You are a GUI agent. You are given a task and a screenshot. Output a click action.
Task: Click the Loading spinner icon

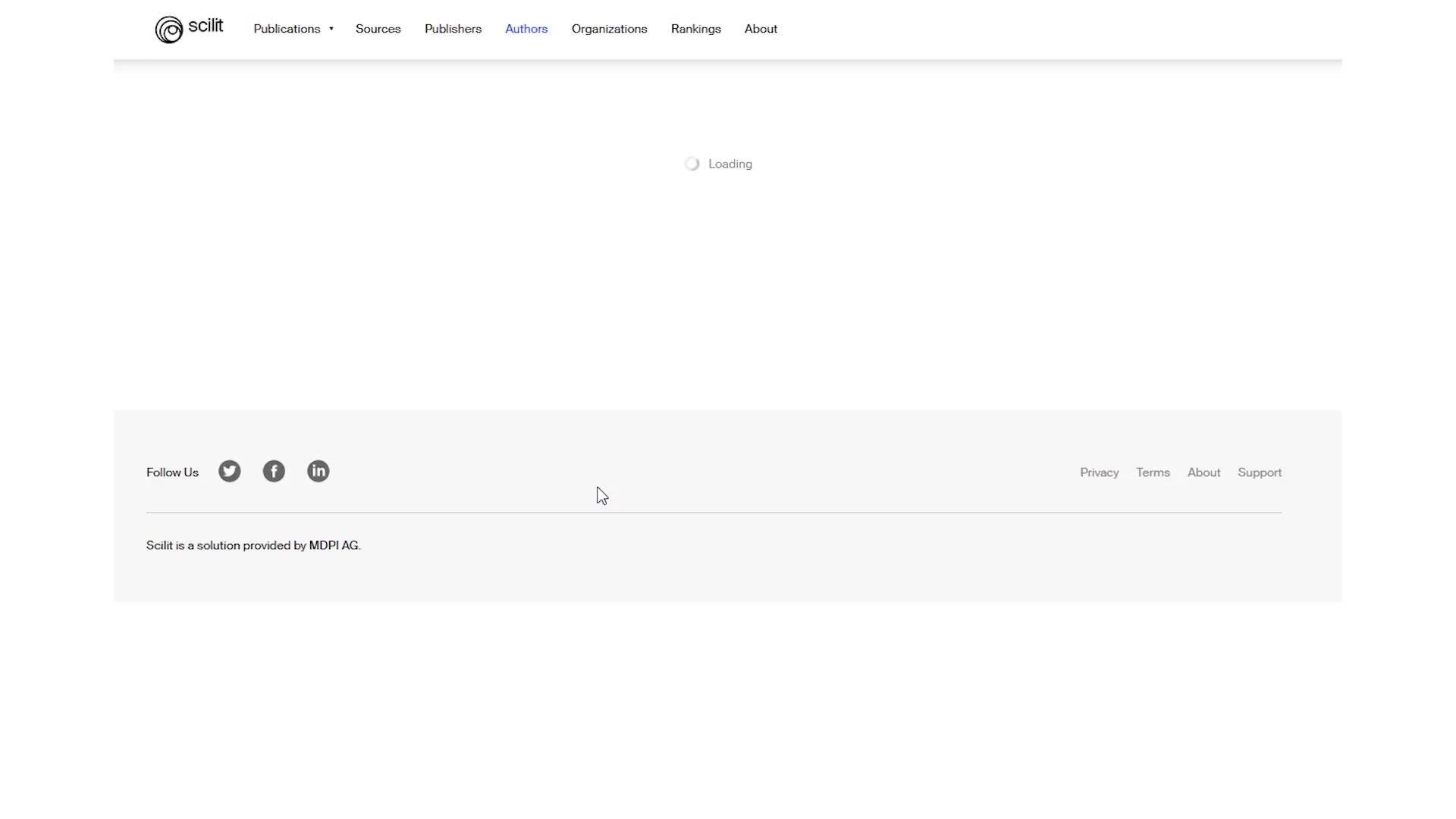point(692,164)
